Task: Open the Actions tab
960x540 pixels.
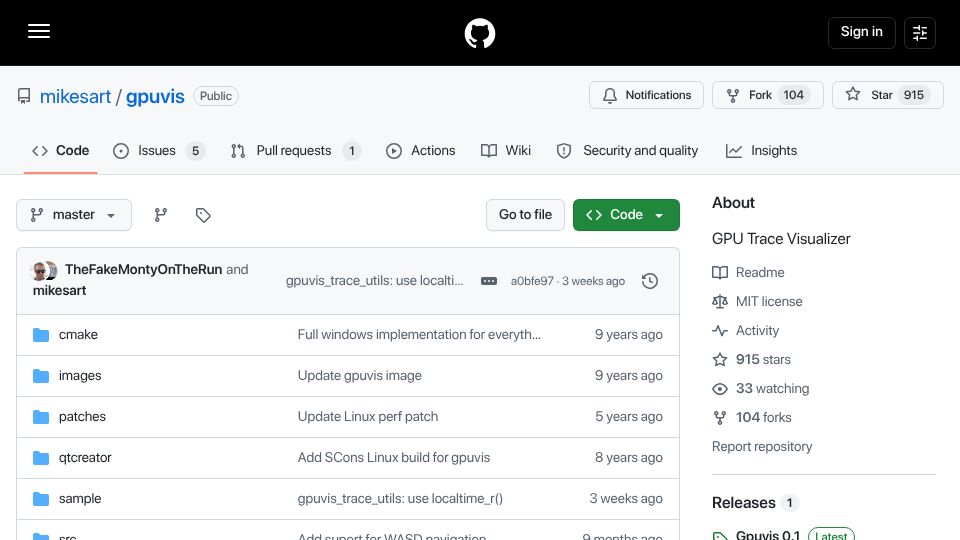Action: [x=421, y=151]
